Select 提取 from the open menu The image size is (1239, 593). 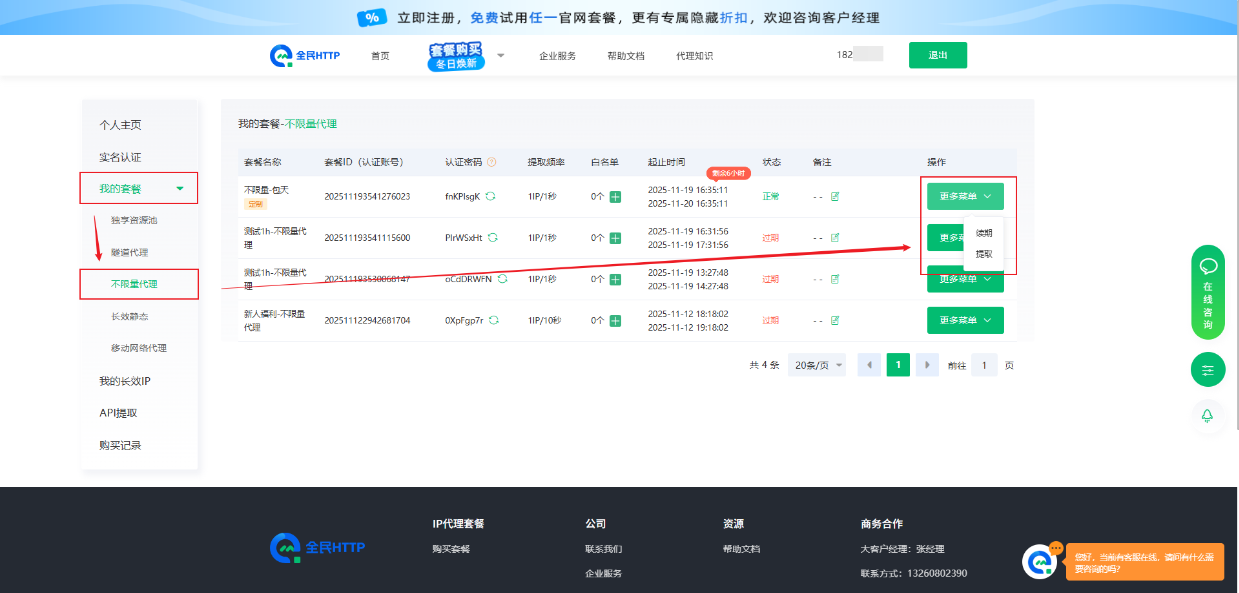click(x=984, y=254)
